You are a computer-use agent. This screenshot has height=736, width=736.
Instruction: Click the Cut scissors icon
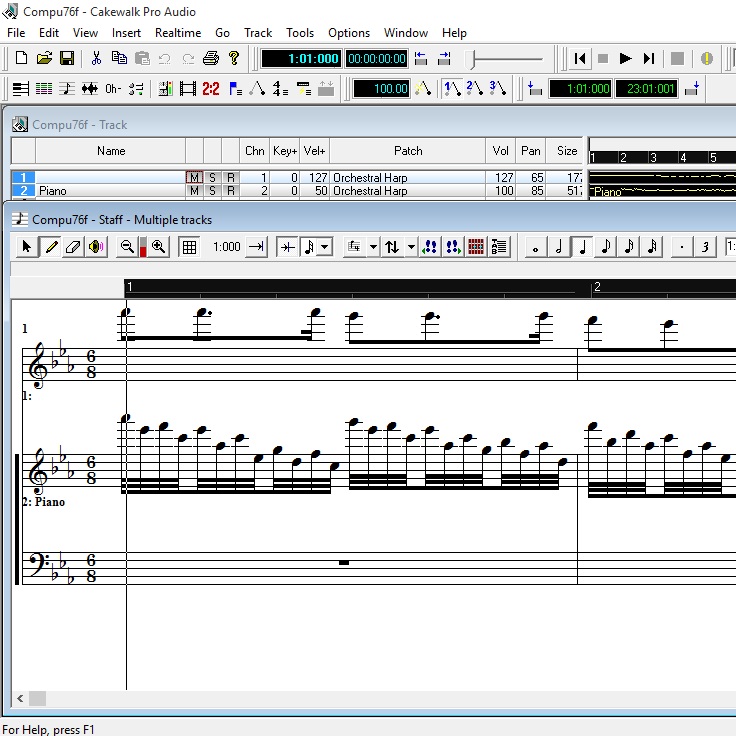[x=96, y=58]
